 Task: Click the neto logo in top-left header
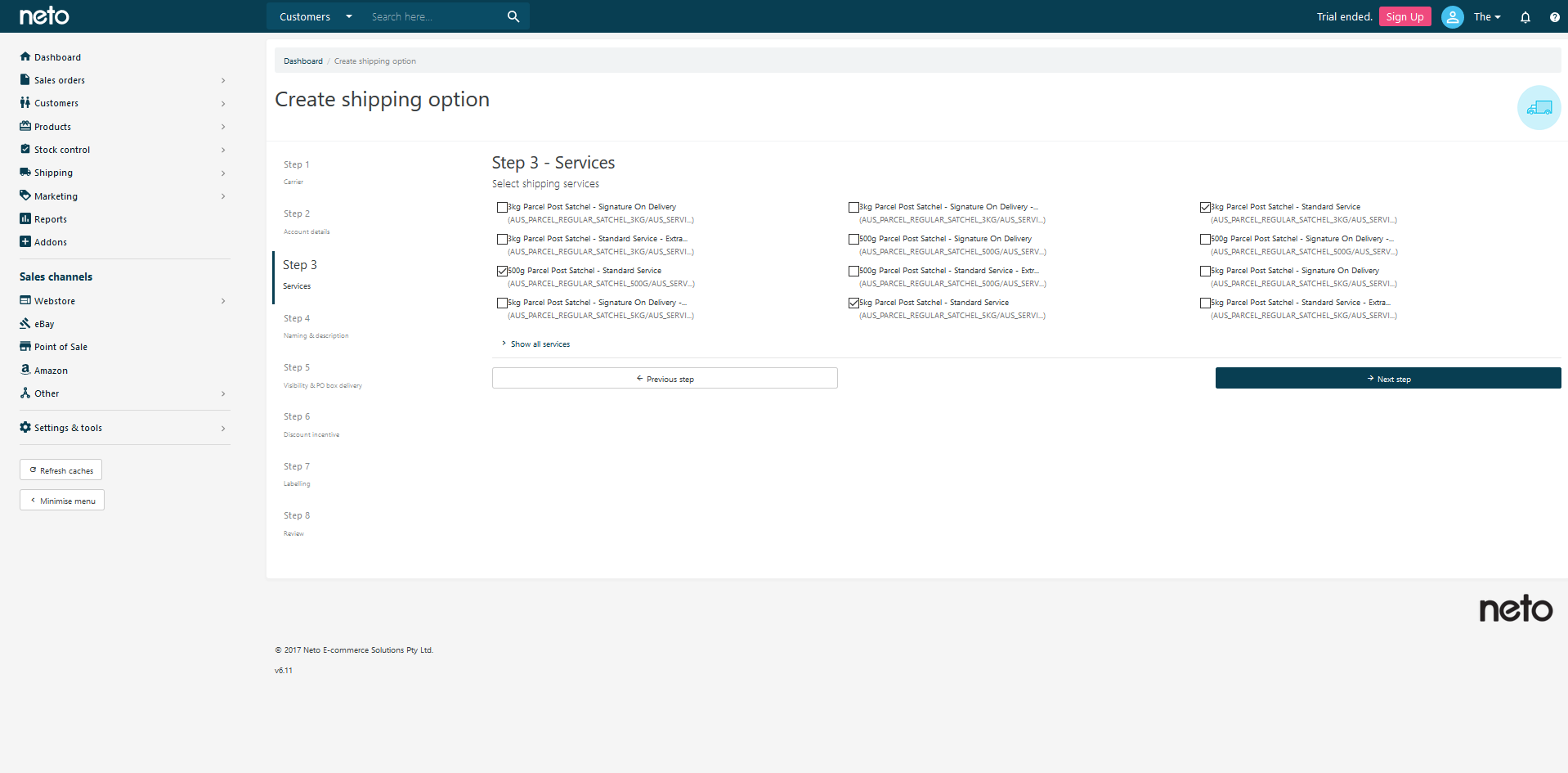[44, 16]
